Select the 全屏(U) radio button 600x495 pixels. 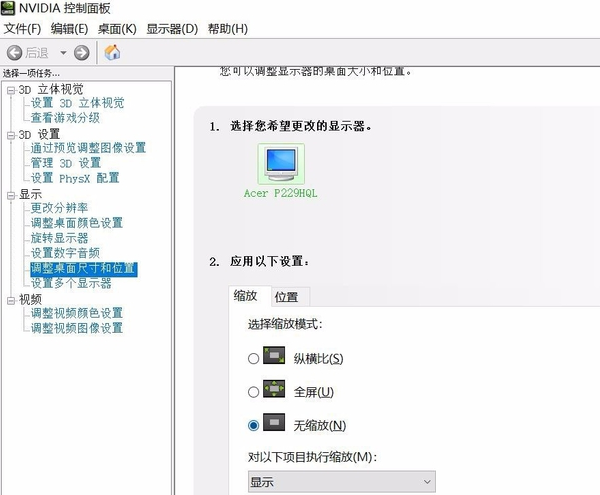click(253, 392)
